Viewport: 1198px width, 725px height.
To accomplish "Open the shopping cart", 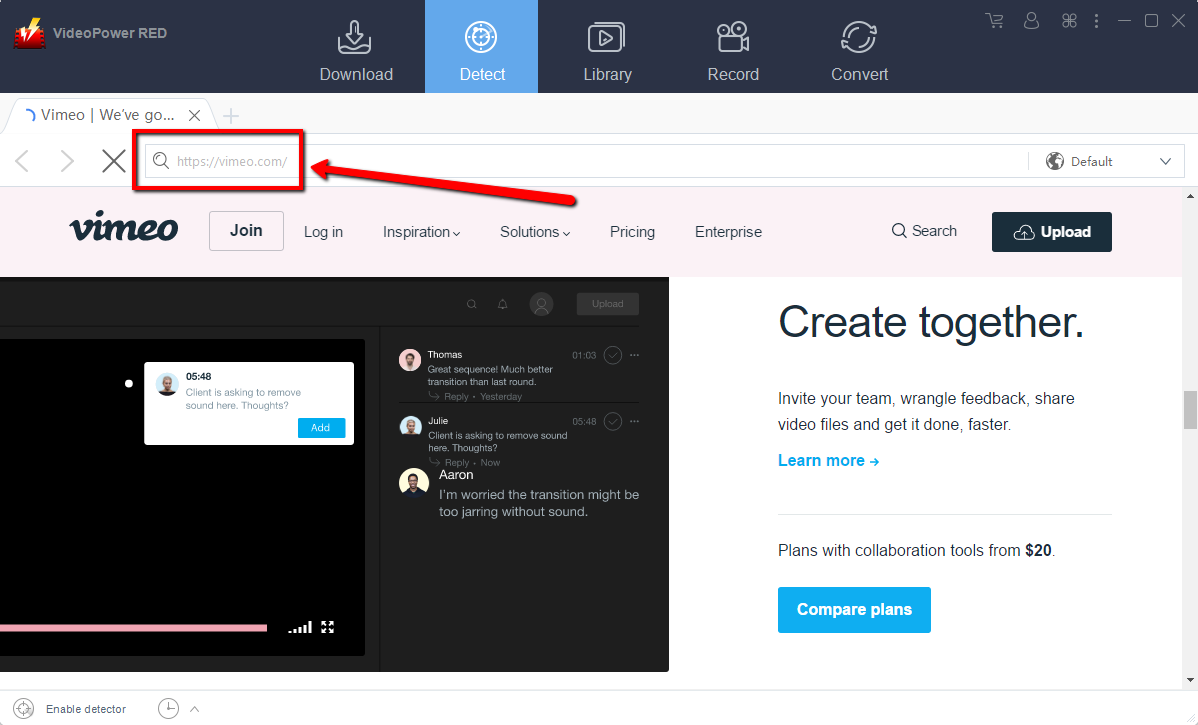I will tap(993, 20).
